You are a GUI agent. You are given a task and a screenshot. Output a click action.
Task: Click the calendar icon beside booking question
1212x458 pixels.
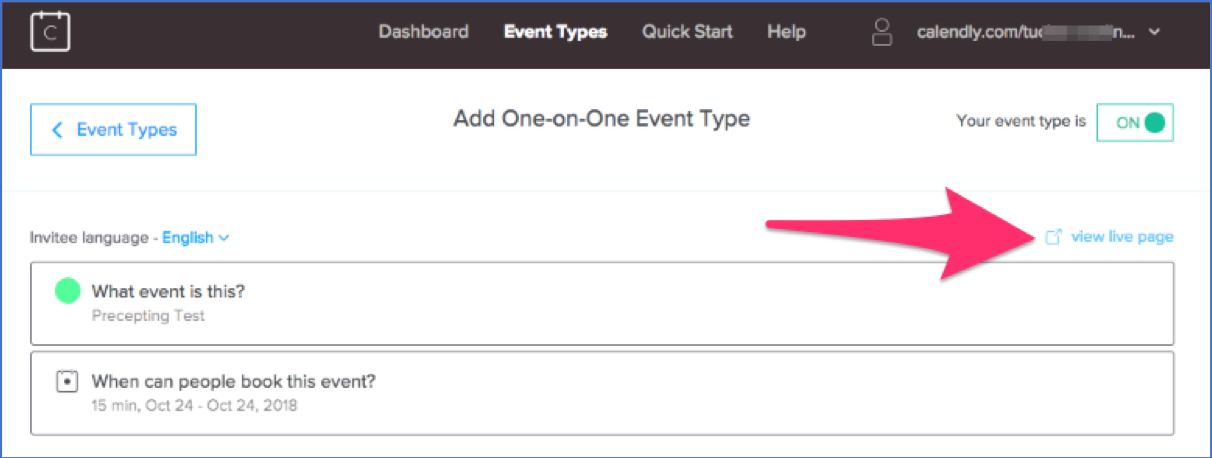click(x=68, y=381)
